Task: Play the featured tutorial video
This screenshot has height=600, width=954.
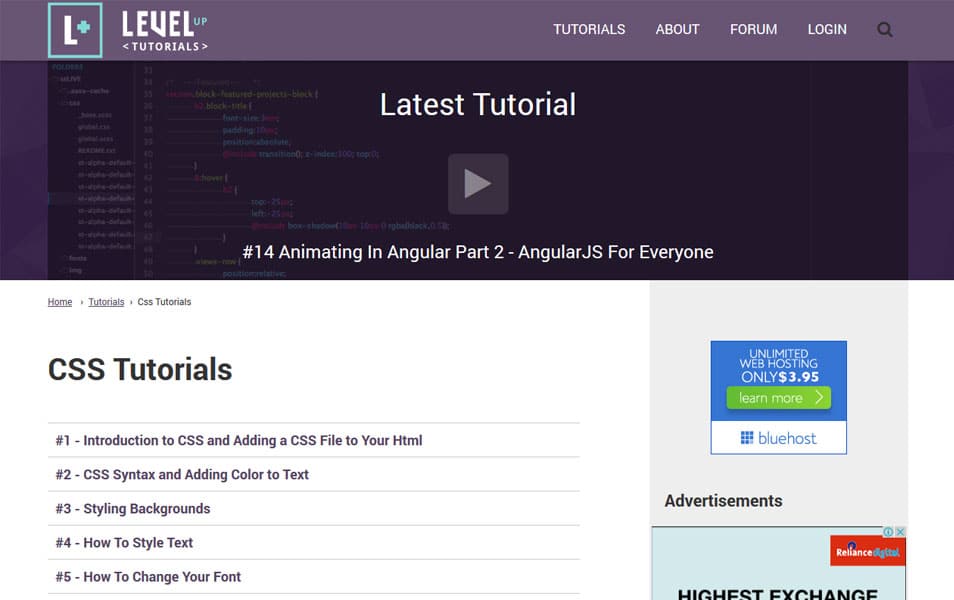Action: click(477, 183)
